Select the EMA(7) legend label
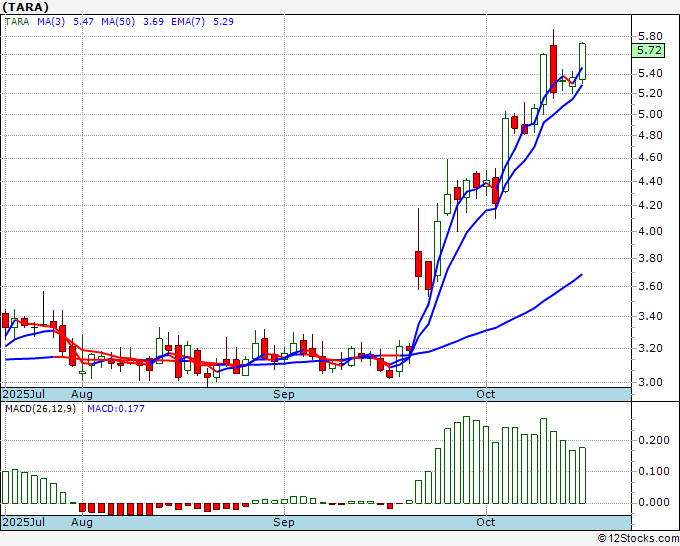The width and height of the screenshot is (680, 546). coord(188,21)
